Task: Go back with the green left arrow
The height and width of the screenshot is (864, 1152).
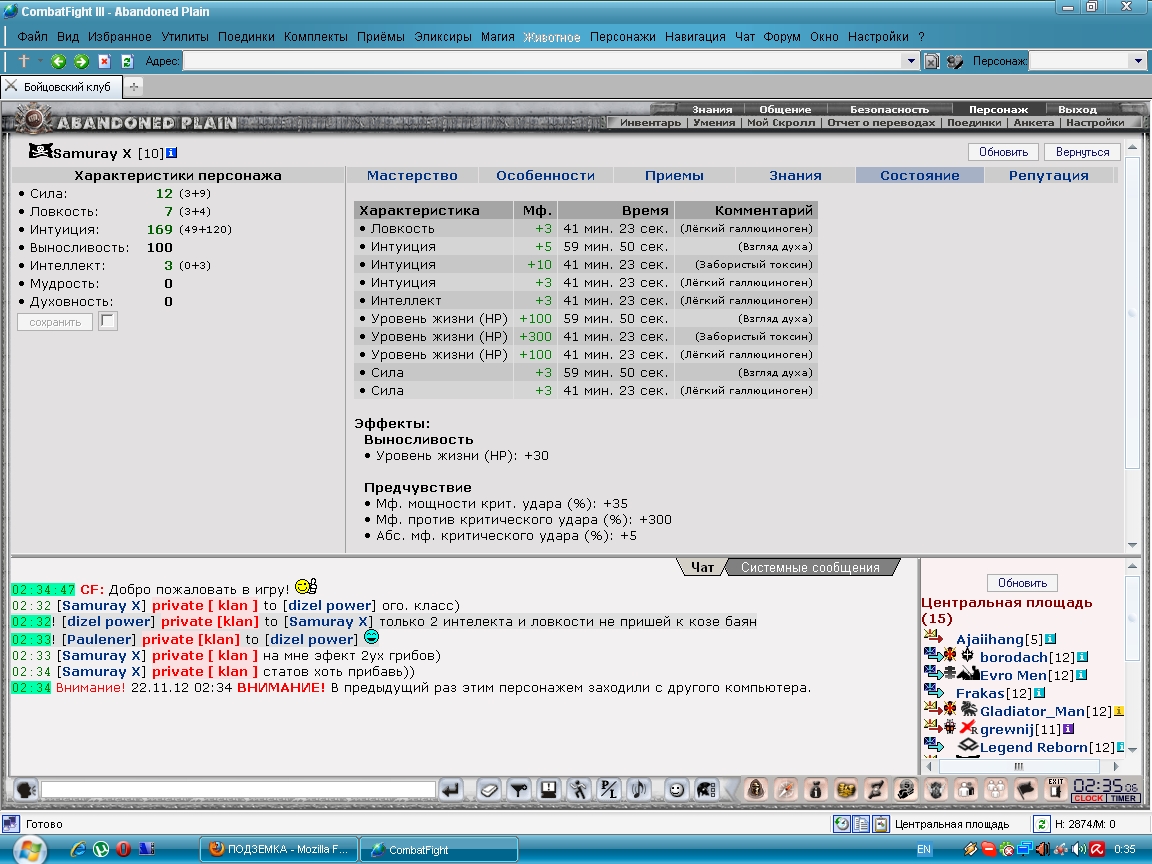Action: coord(58,62)
